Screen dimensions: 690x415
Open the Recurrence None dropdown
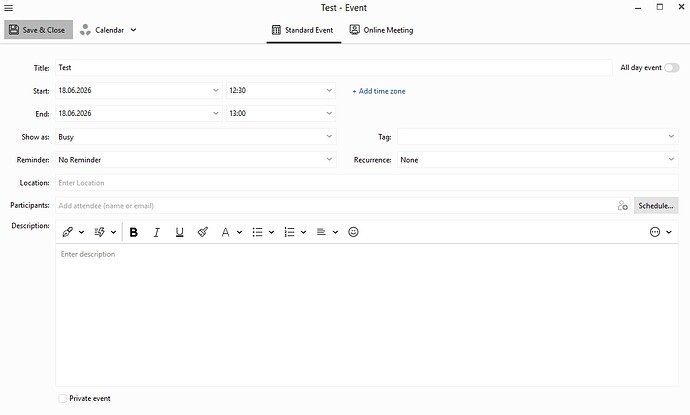pos(538,160)
